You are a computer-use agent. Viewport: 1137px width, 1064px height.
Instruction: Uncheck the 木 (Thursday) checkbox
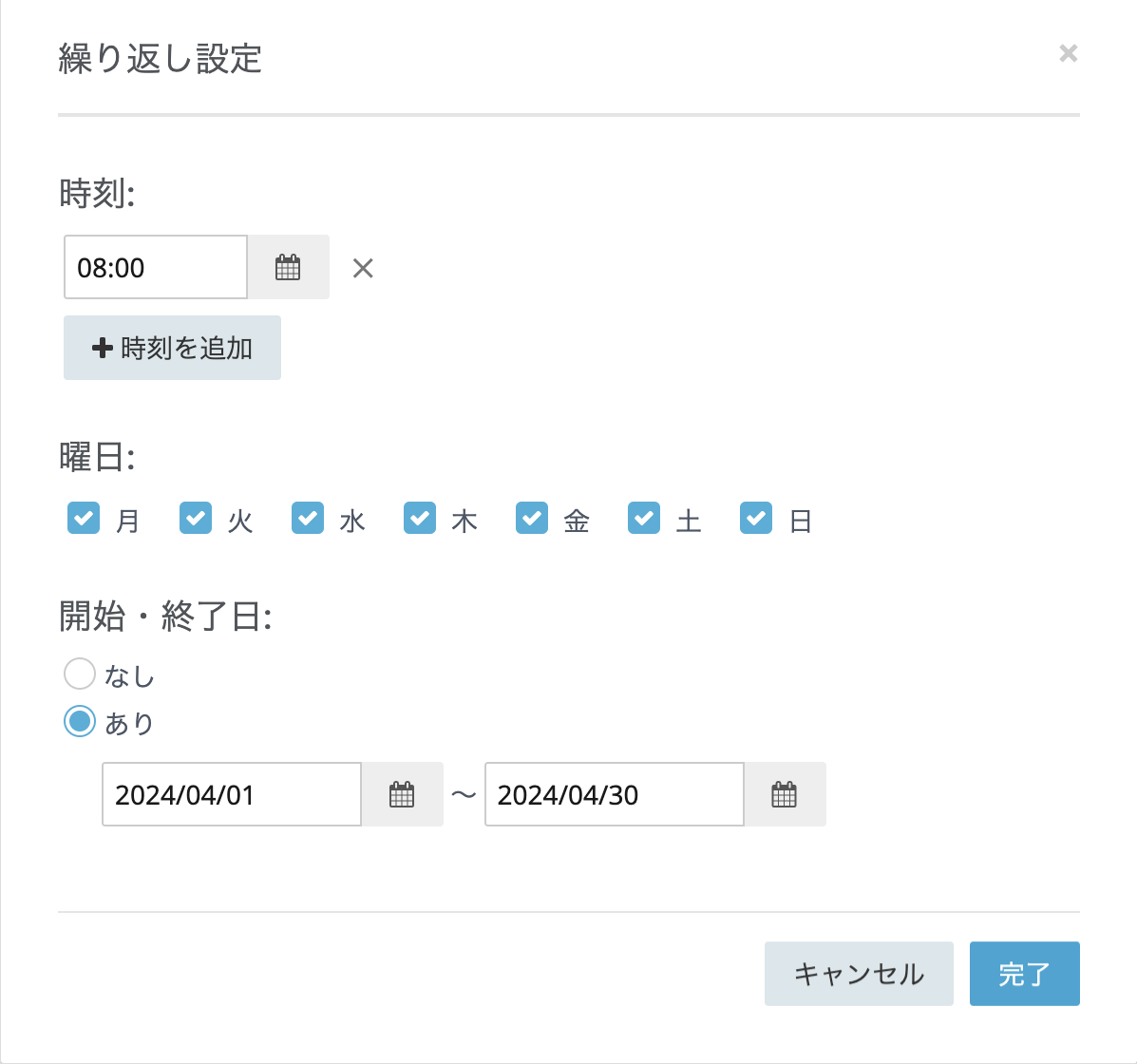point(419,518)
